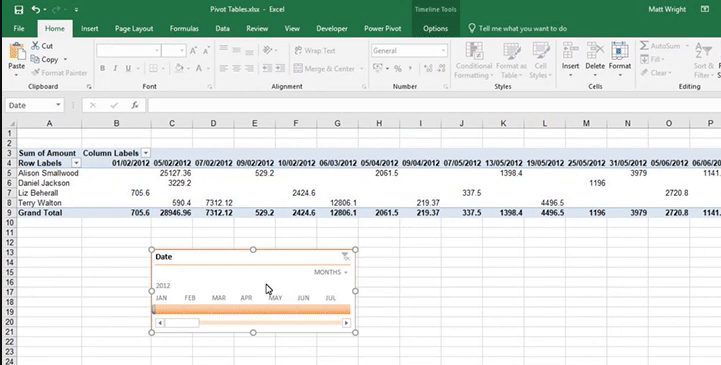
Task: Click the Paste clipboard icon
Action: 17,51
